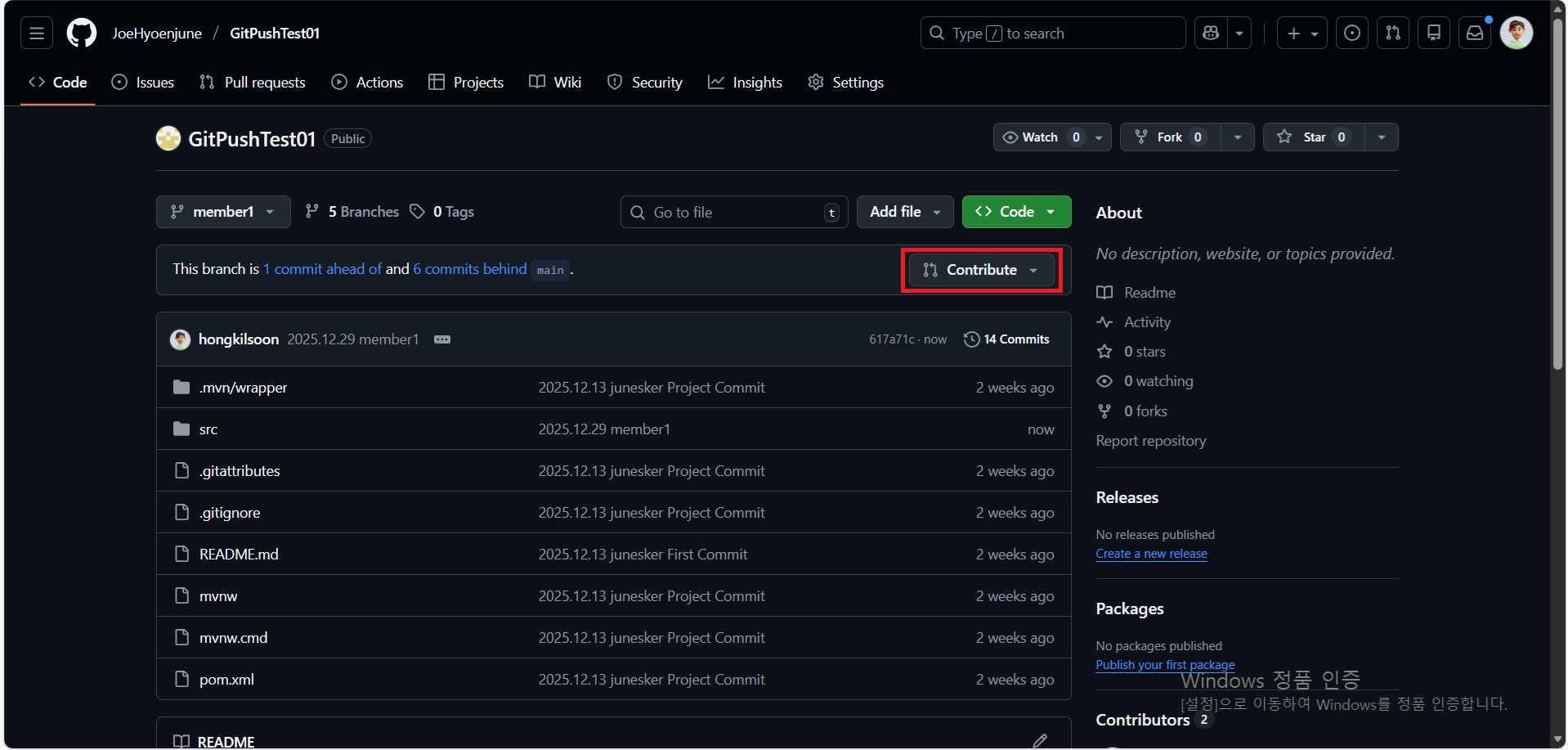Switch to the Issues tab

pyautogui.click(x=143, y=83)
